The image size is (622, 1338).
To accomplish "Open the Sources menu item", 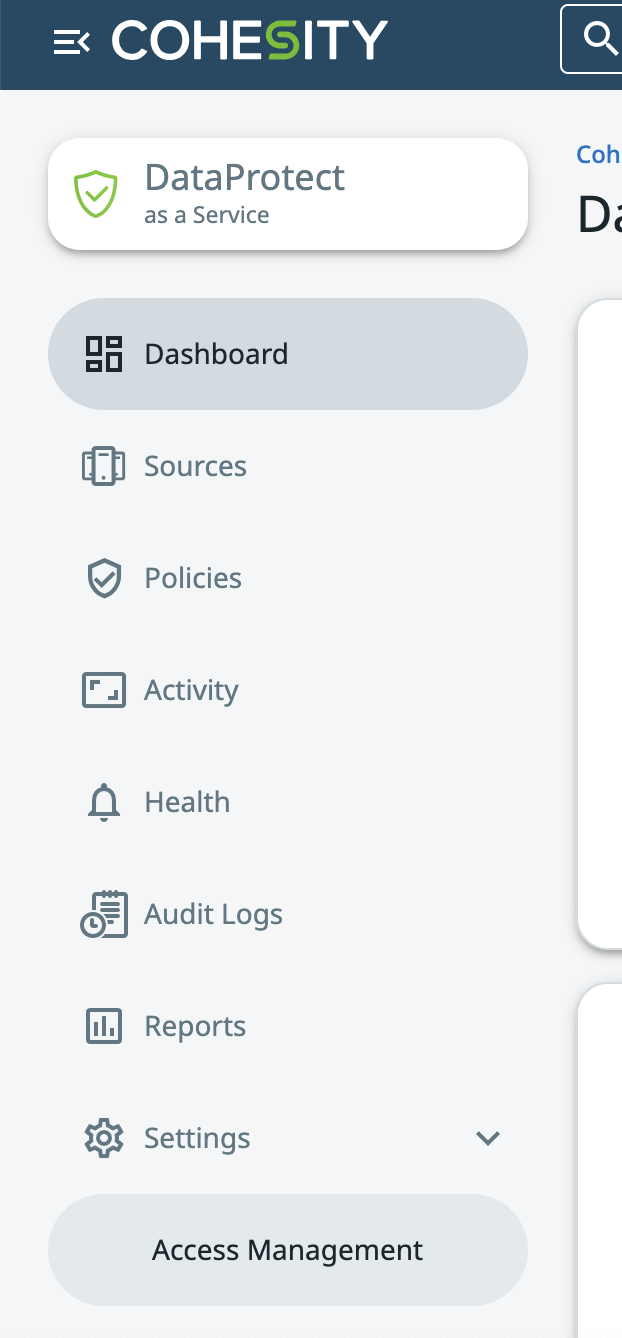I will point(195,466).
